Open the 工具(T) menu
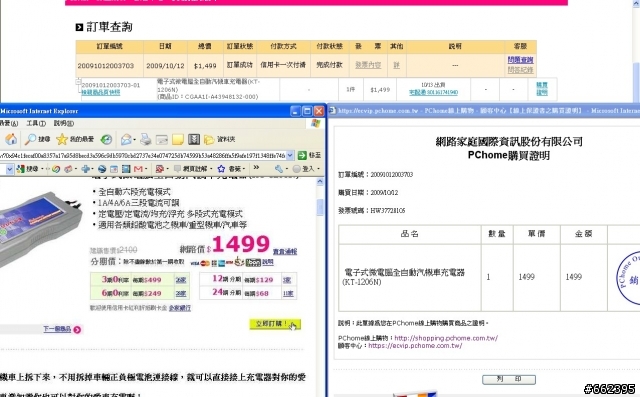The height and width of the screenshot is (397, 640). tap(36, 123)
